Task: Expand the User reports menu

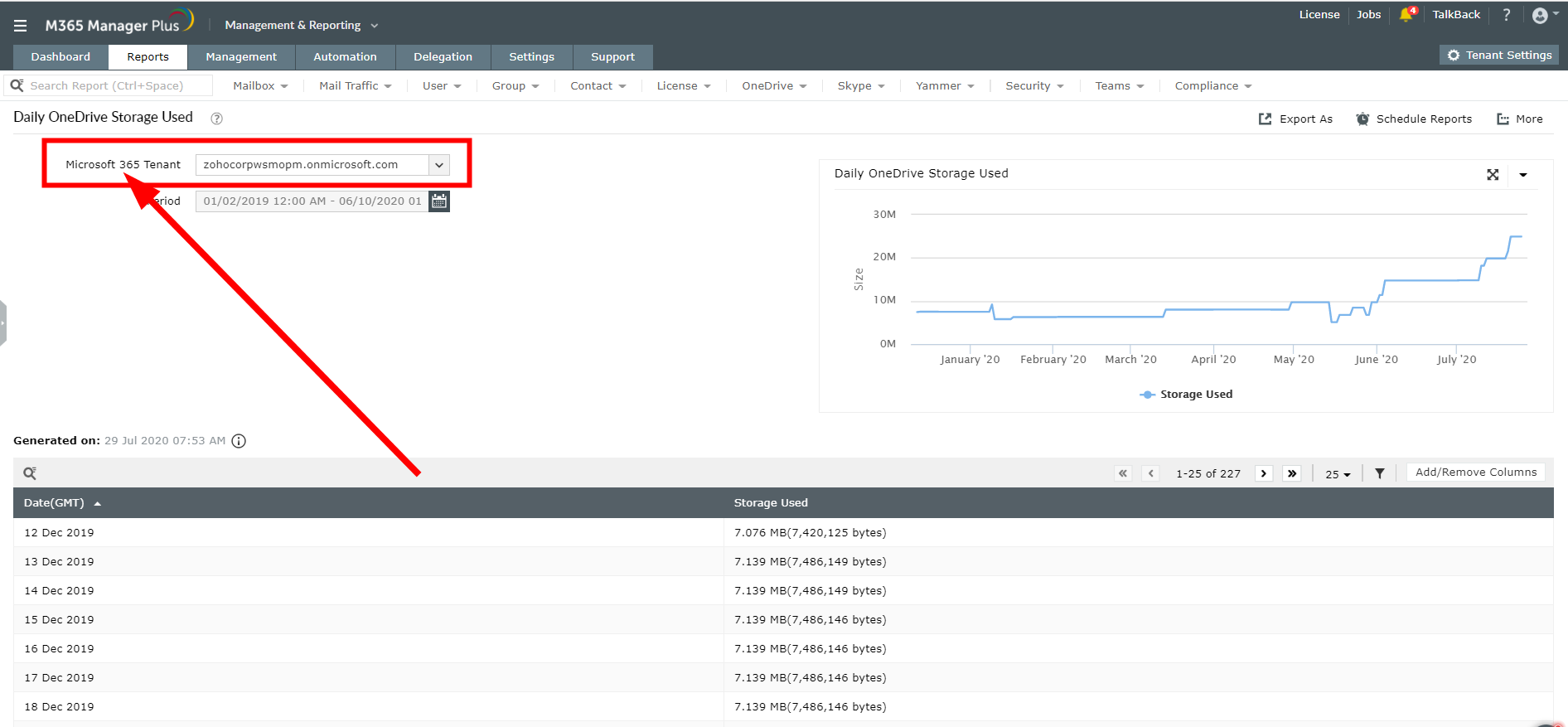Action: click(x=442, y=86)
